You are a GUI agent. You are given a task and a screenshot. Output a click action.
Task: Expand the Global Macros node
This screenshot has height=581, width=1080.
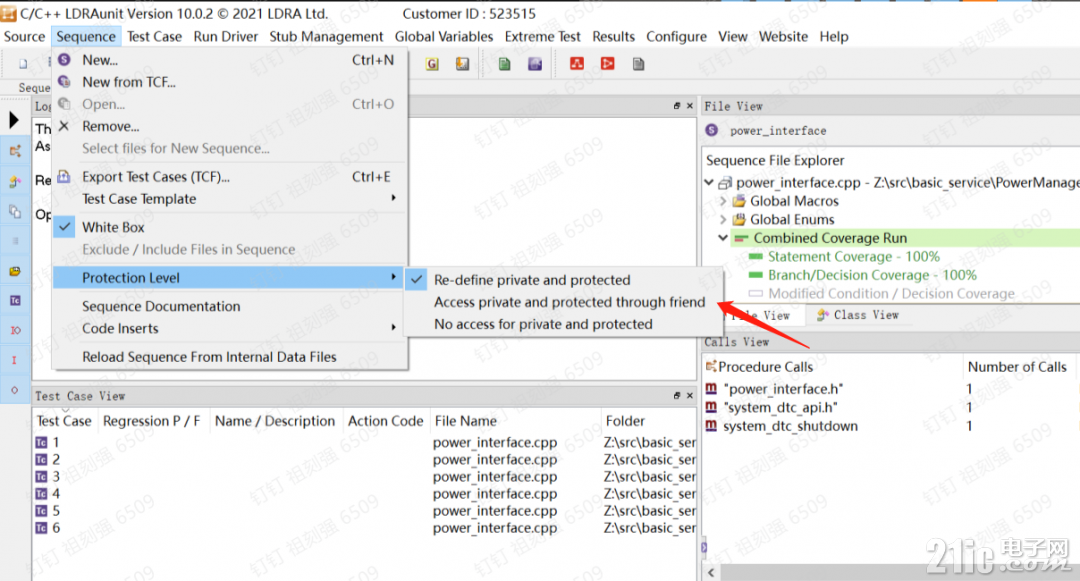click(x=723, y=201)
